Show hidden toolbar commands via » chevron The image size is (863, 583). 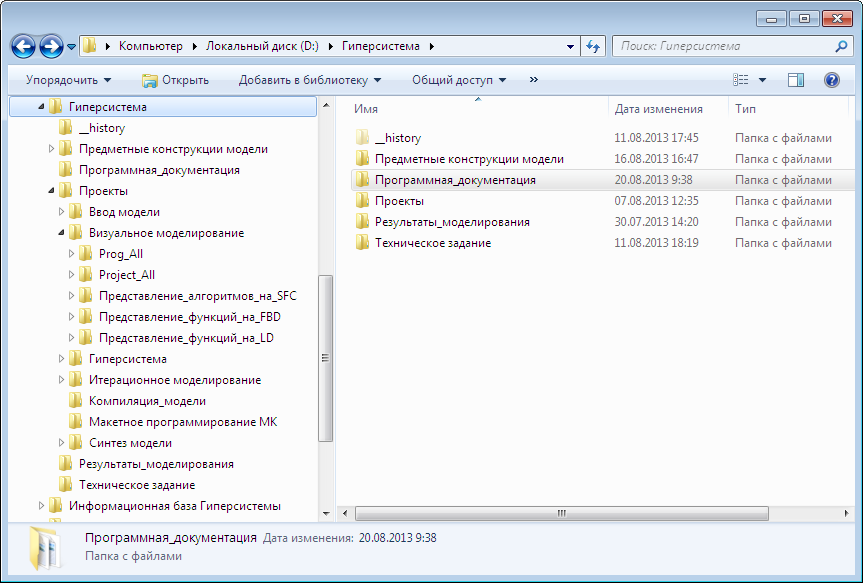coord(533,80)
